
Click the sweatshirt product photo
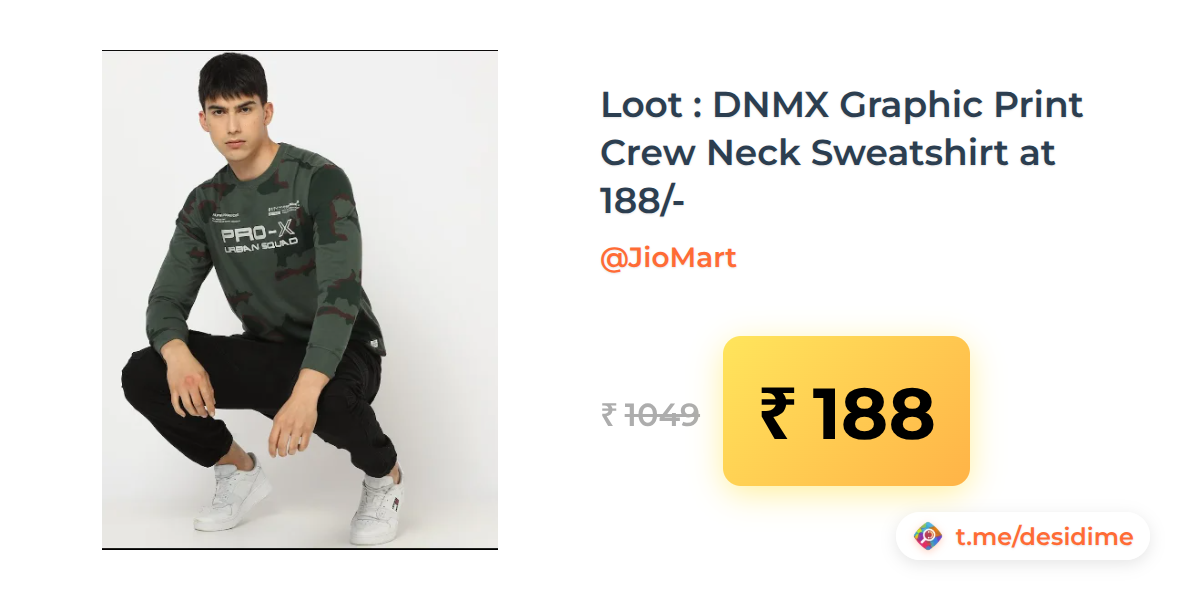300,300
